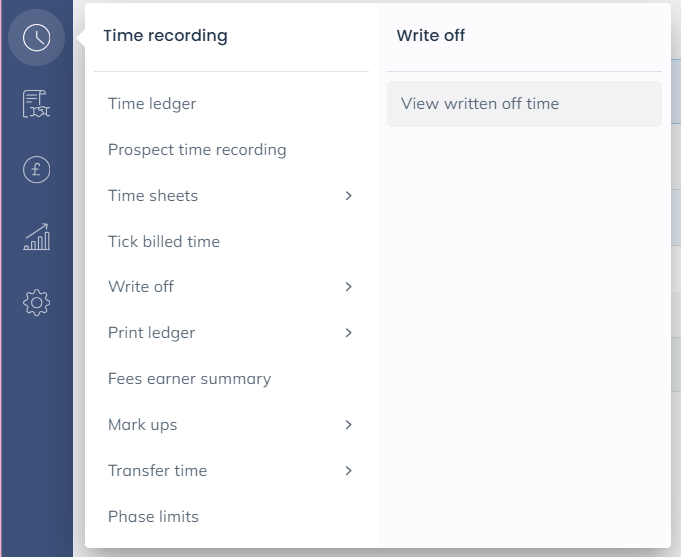Open the legal scales document sidebar icon
This screenshot has width=681, height=557.
(36, 104)
